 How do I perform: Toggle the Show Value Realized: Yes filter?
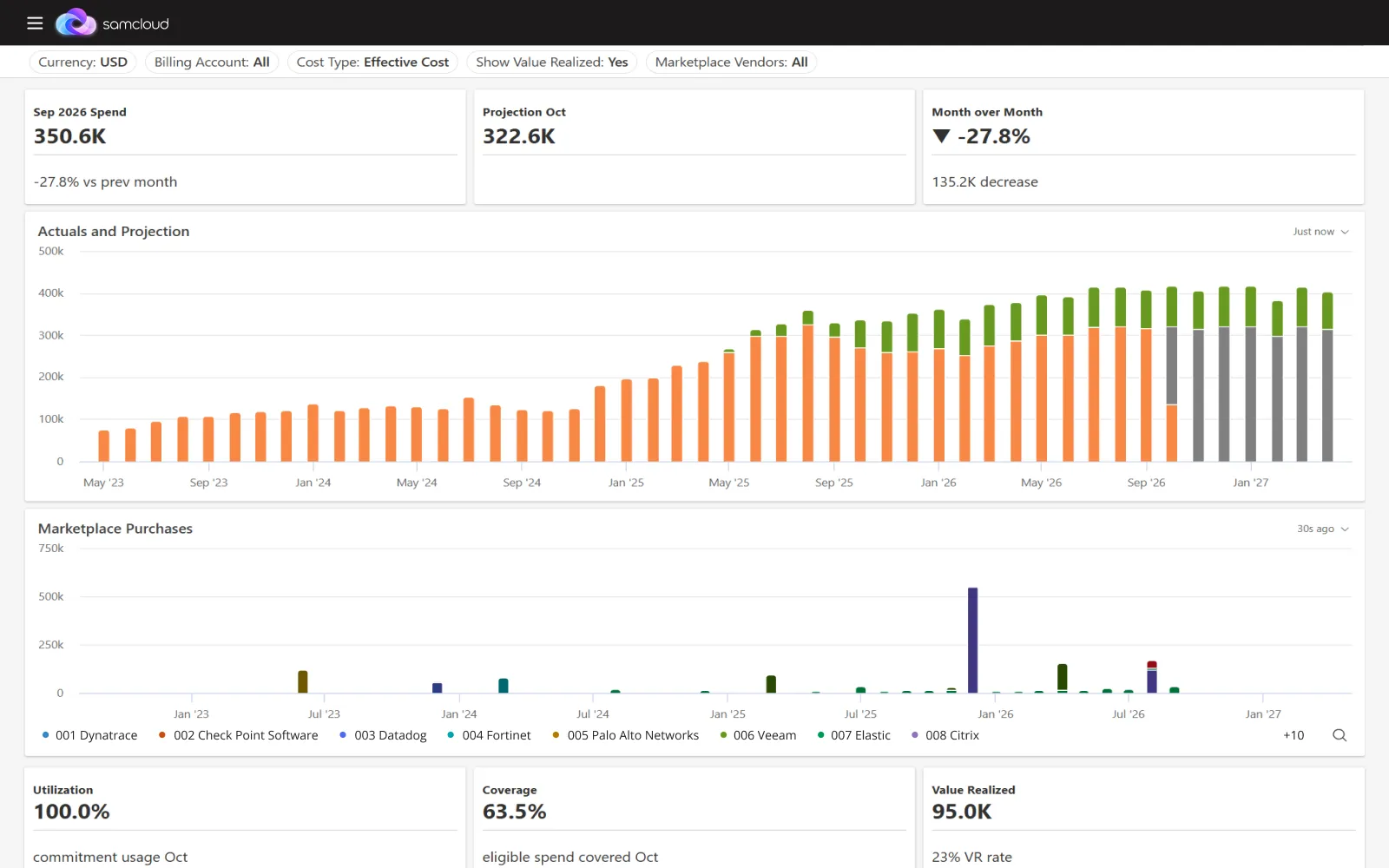[x=552, y=62]
